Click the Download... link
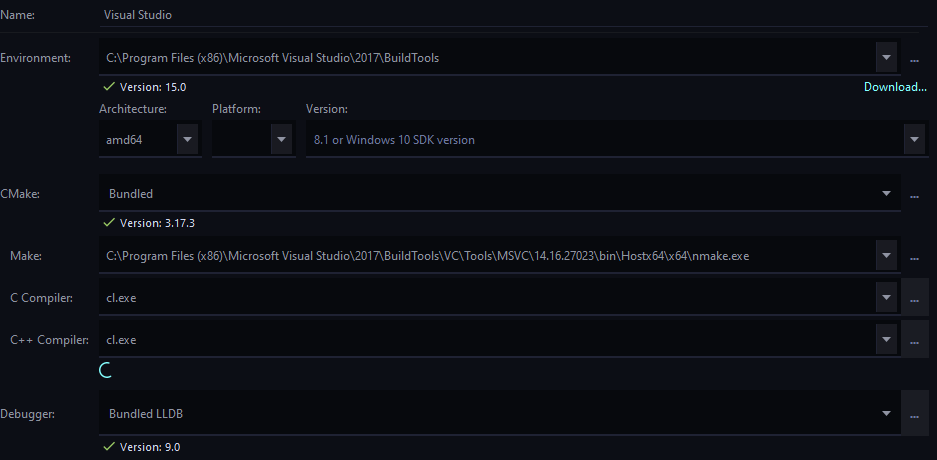The width and height of the screenshot is (937, 460). [895, 87]
